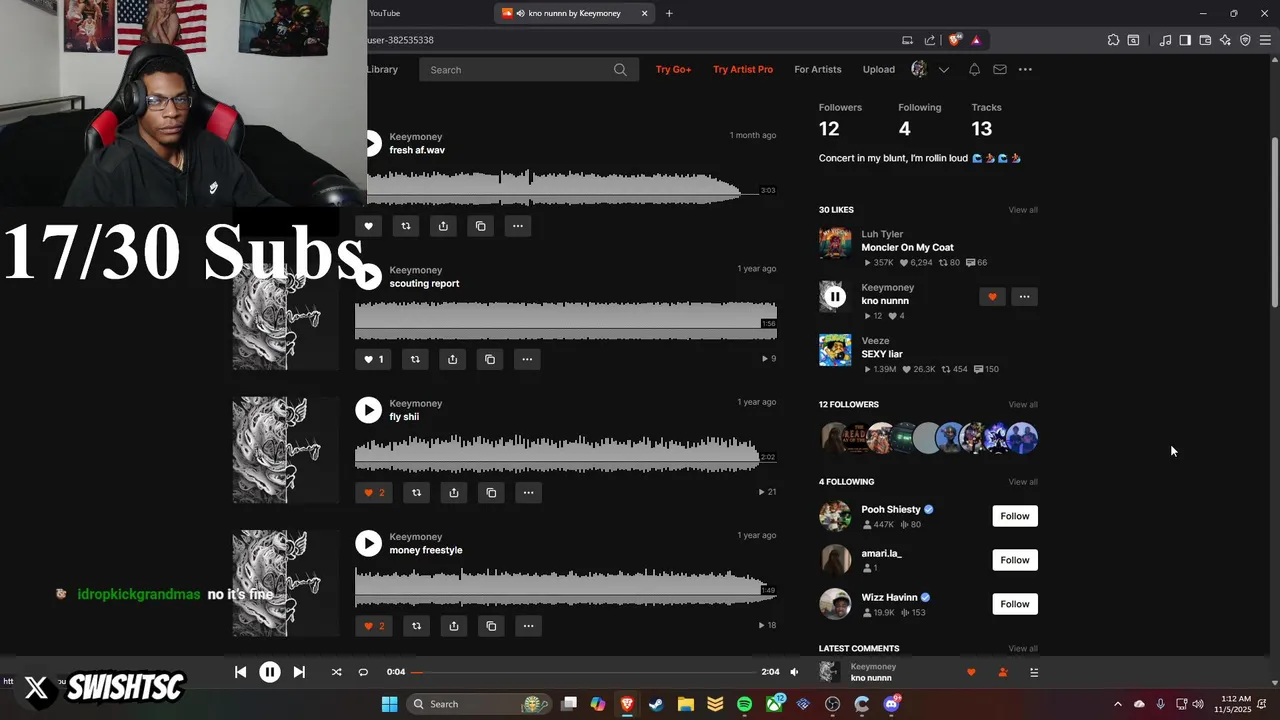Play the money freestyle track
Screen dimensions: 1280x720
point(369,543)
